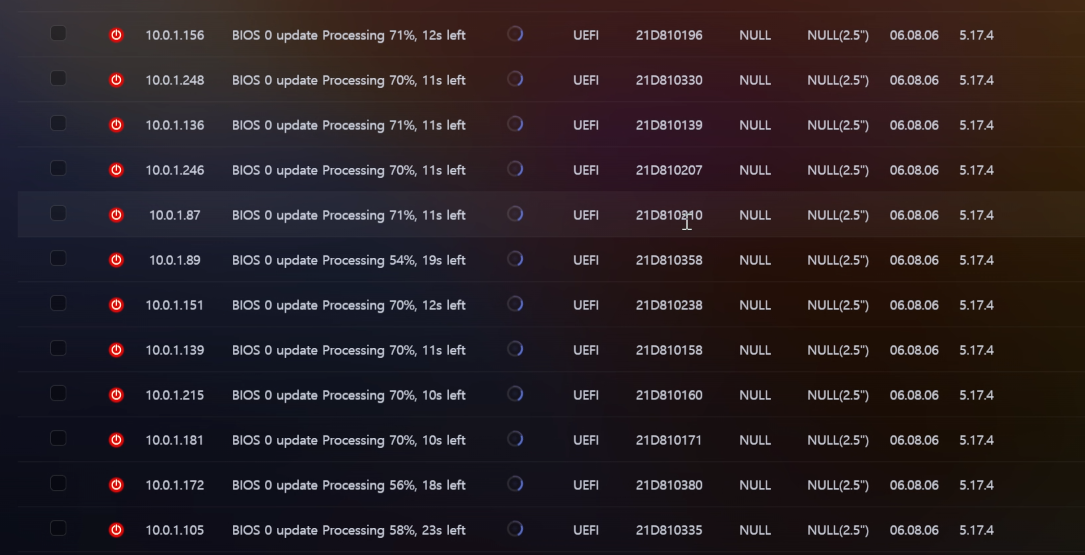Click IP address 10.0.1.248
The image size is (1085, 555).
pyautogui.click(x=174, y=80)
